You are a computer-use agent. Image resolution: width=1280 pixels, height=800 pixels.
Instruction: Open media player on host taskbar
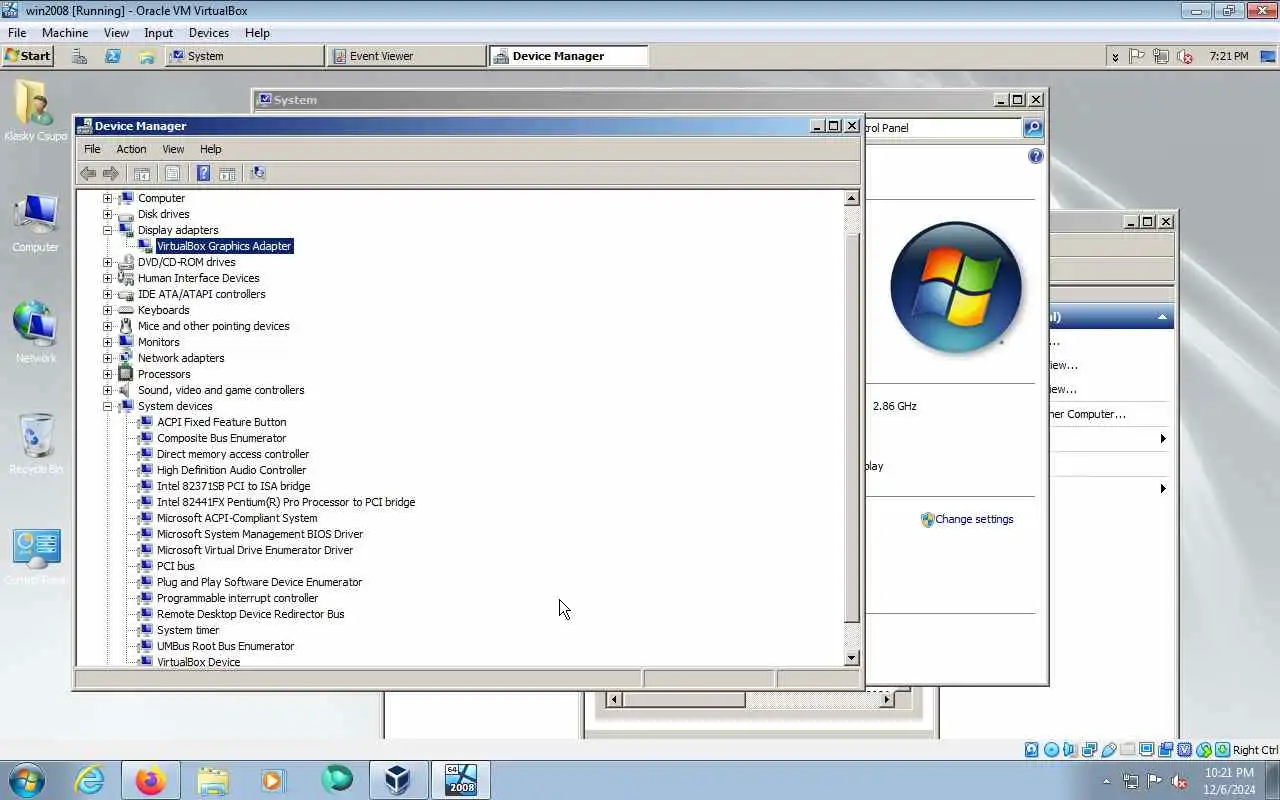[273, 780]
